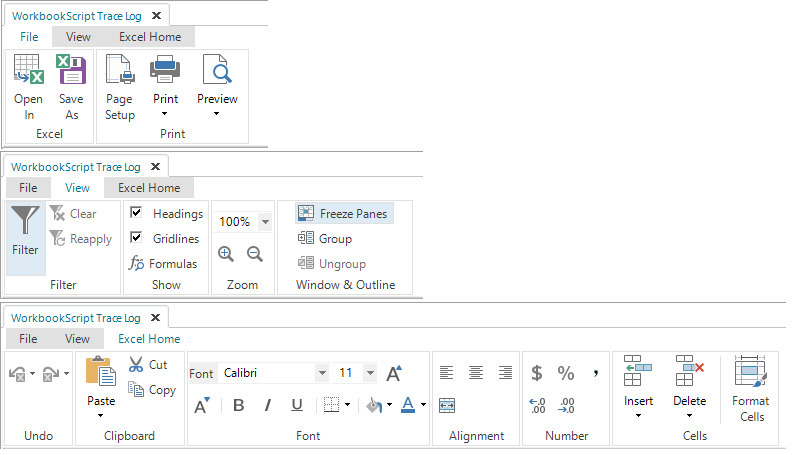Click the Save As icon
Image resolution: width=793 pixels, height=455 pixels.
tap(71, 69)
